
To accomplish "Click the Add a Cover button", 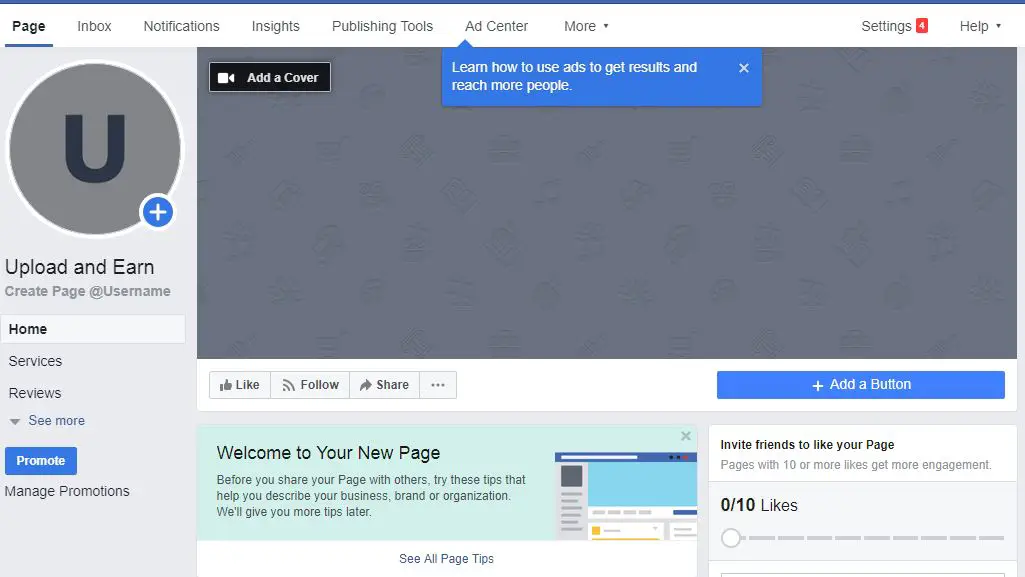I will pos(270,77).
